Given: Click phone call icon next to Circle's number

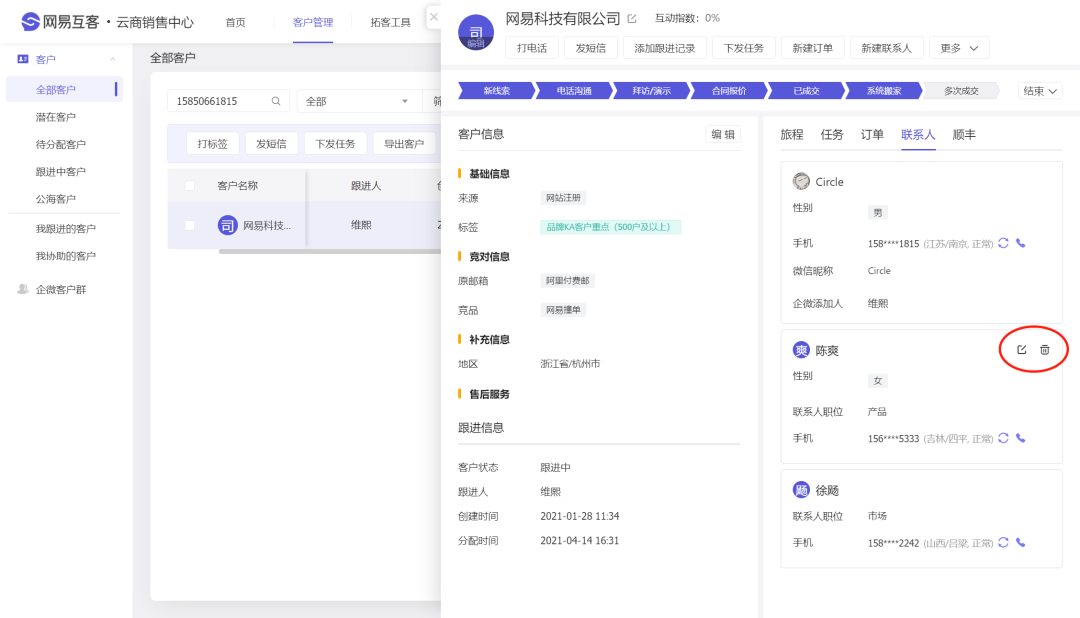Looking at the screenshot, I should [1020, 243].
